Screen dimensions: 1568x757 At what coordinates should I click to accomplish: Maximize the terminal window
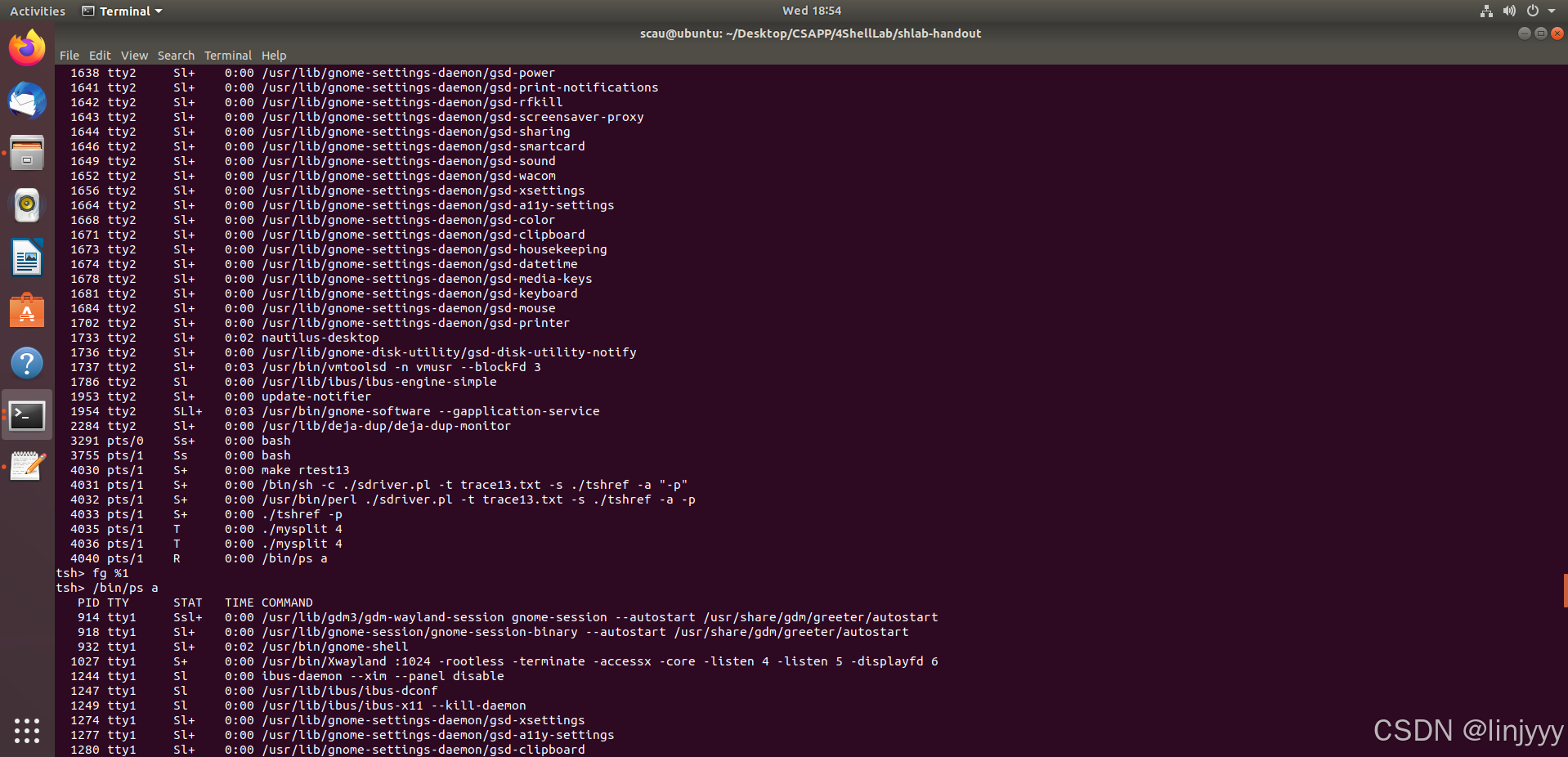pos(1540,34)
